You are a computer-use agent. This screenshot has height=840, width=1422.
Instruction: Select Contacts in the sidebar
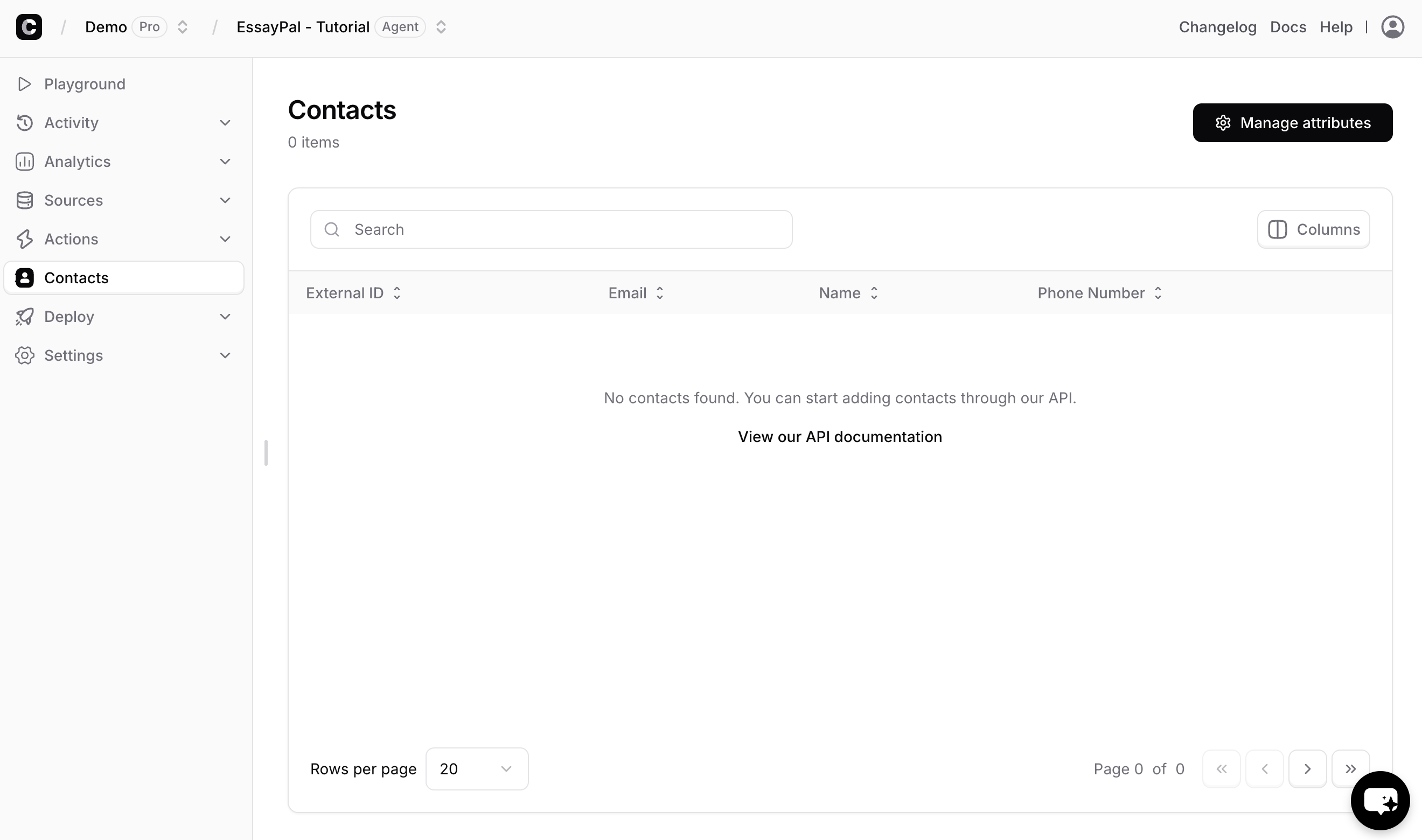point(76,278)
